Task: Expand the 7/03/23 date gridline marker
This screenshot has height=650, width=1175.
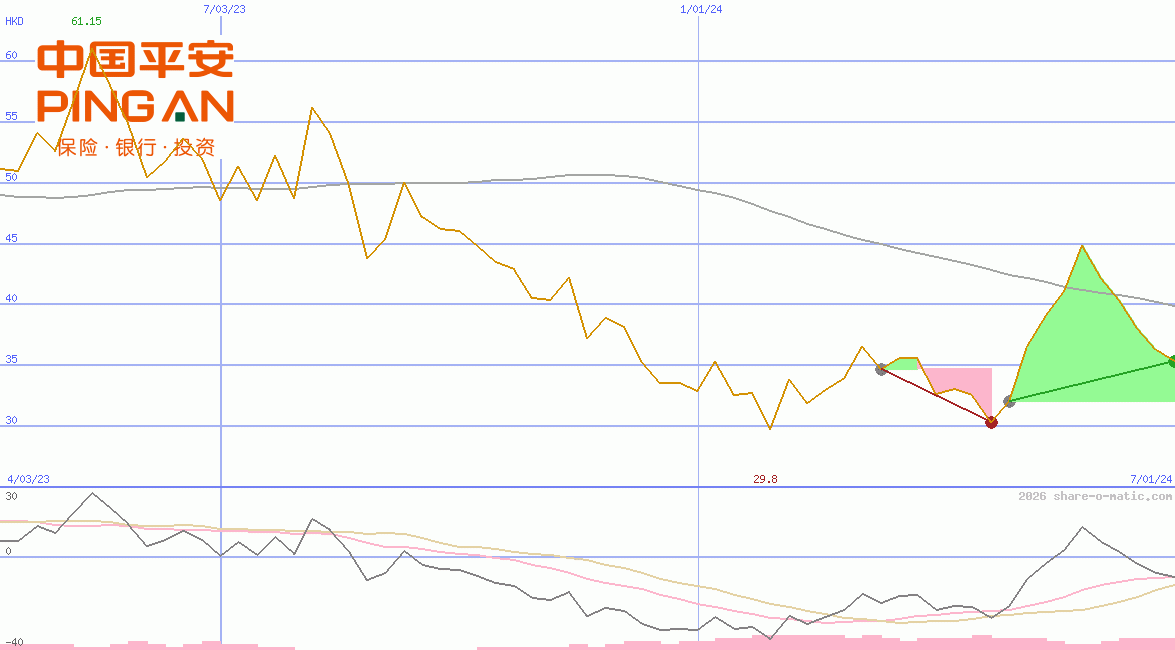Action: point(222,8)
